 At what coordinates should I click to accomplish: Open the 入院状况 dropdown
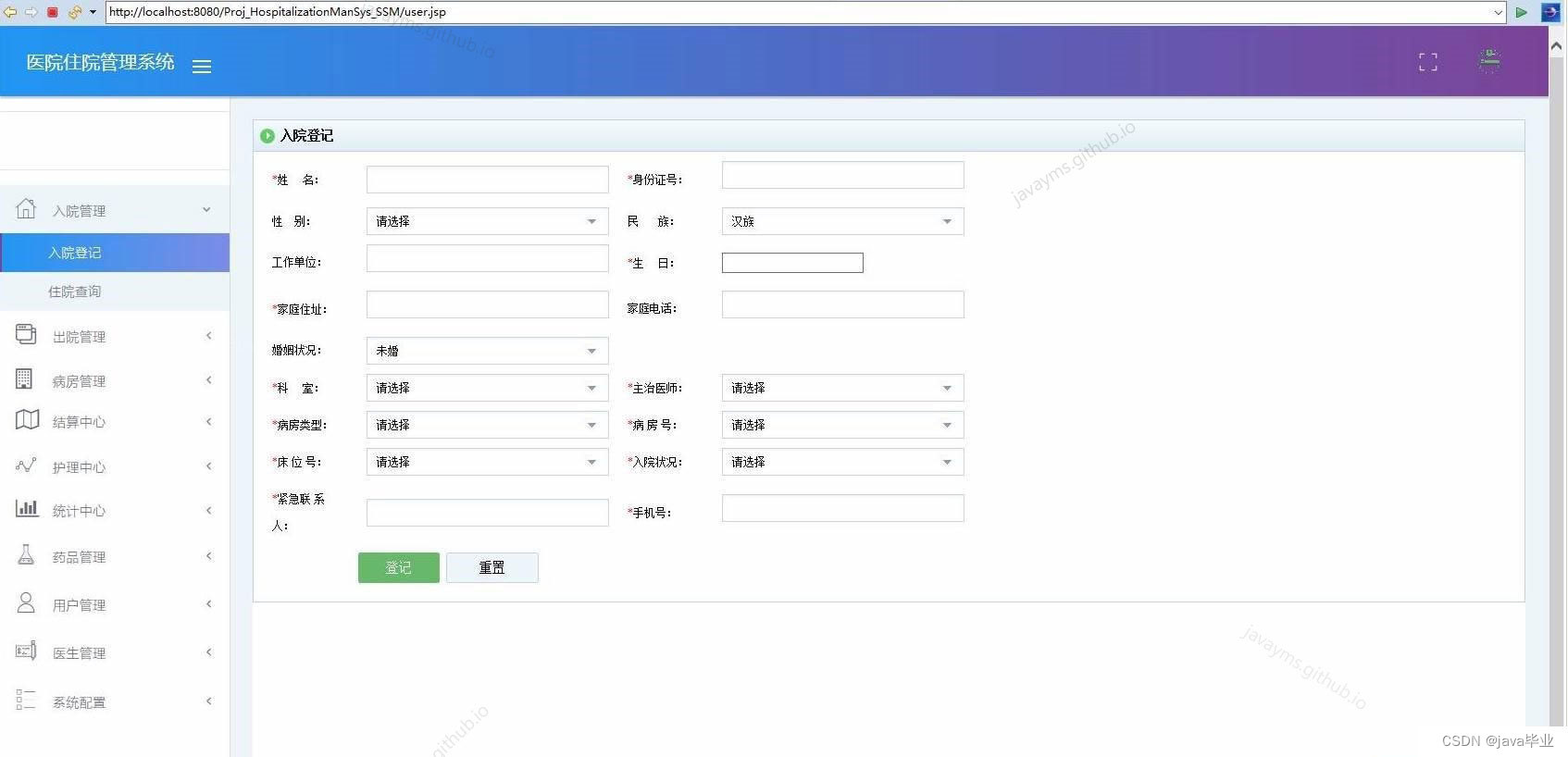(x=842, y=462)
